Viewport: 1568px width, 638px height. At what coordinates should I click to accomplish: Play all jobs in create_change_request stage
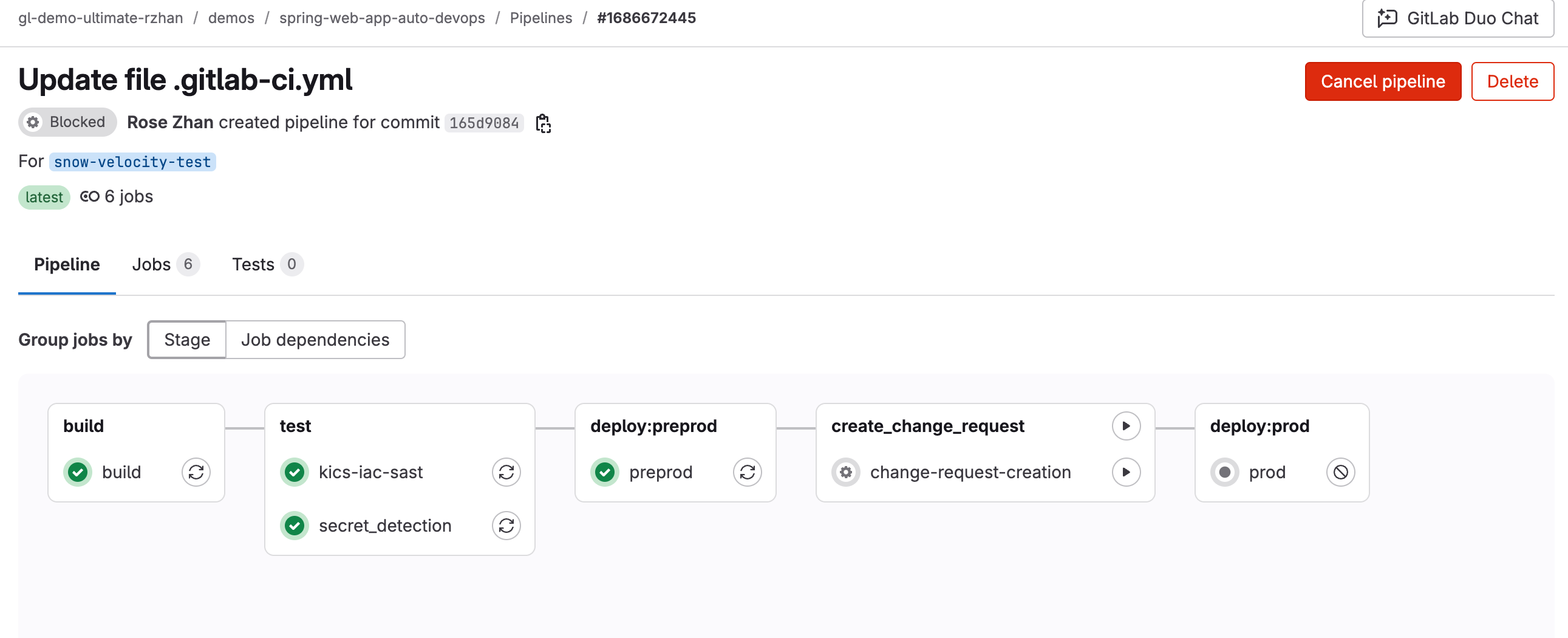1126,426
